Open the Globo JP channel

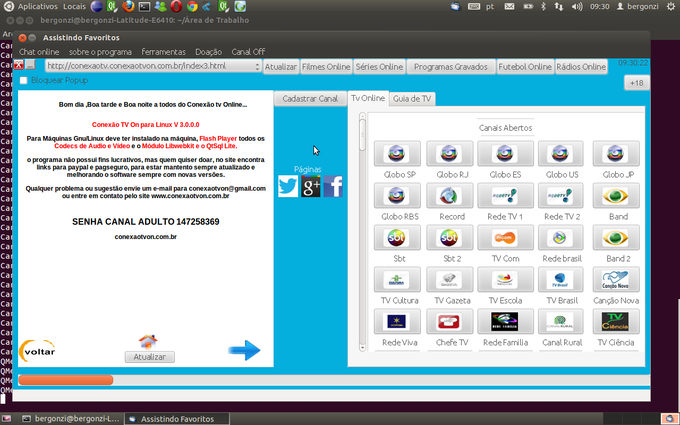(x=616, y=154)
